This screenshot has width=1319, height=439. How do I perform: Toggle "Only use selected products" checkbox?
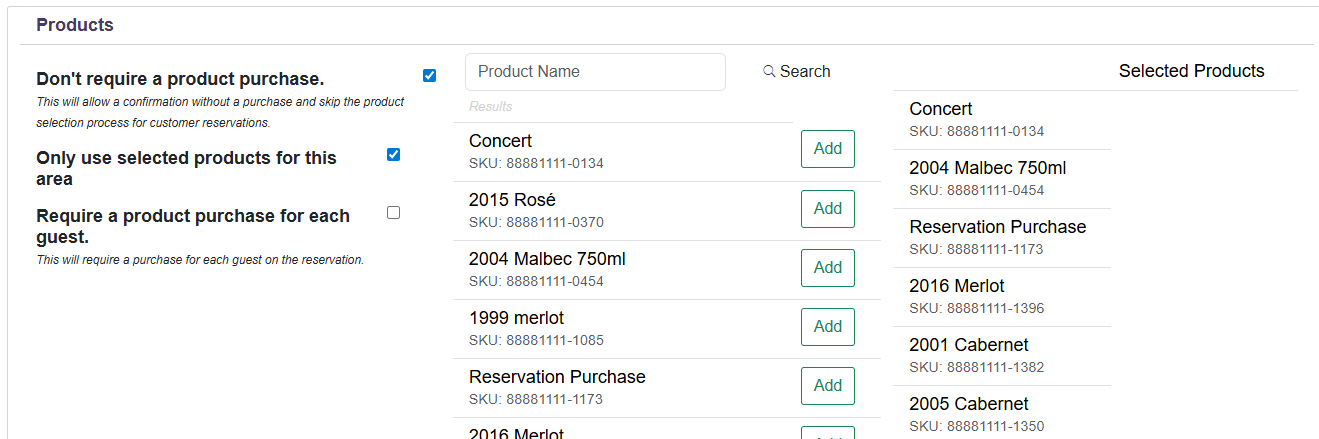393,154
